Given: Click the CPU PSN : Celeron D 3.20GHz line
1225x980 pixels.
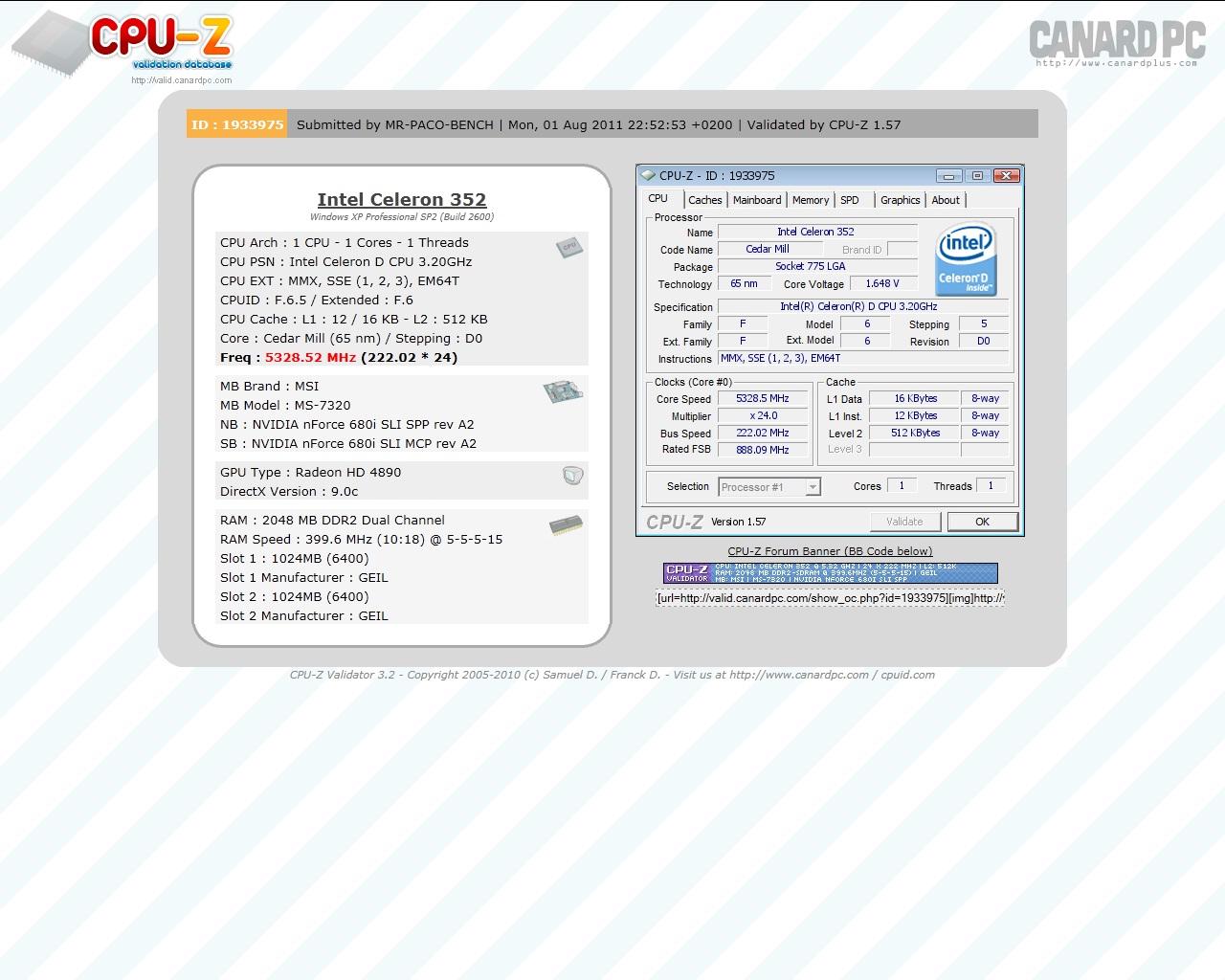Looking at the screenshot, I should click(346, 262).
